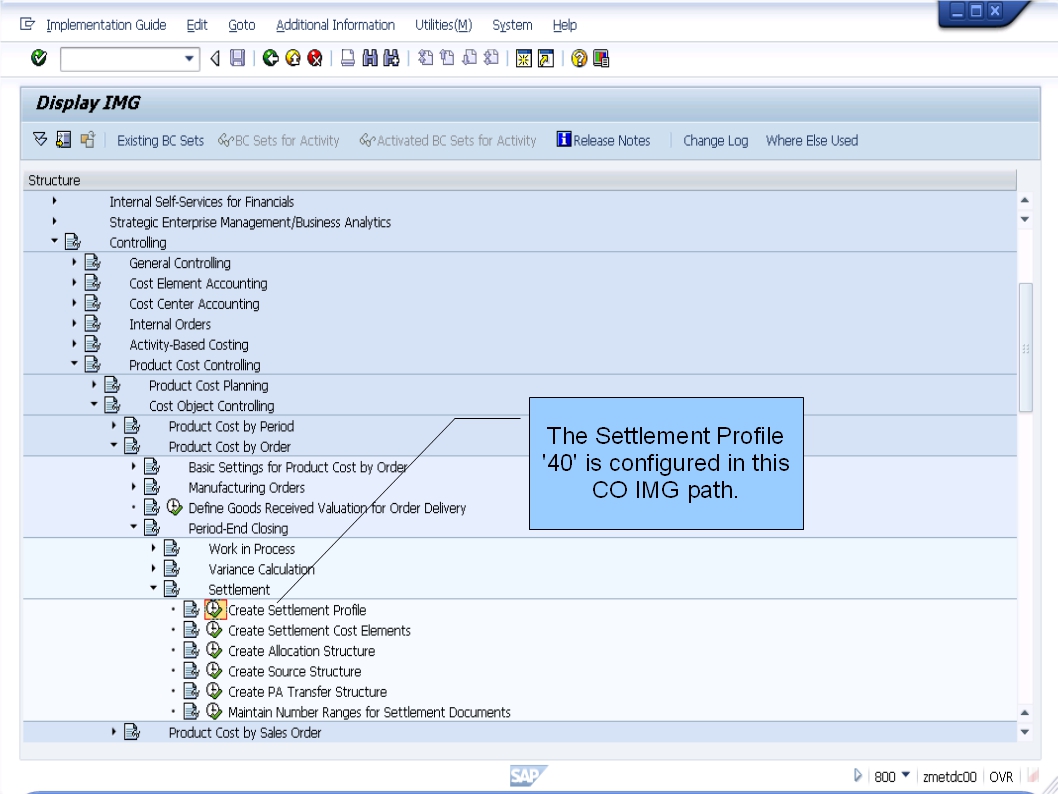Open the Utilities(M) menu
Screen dimensions: 1058x794
pos(443,25)
